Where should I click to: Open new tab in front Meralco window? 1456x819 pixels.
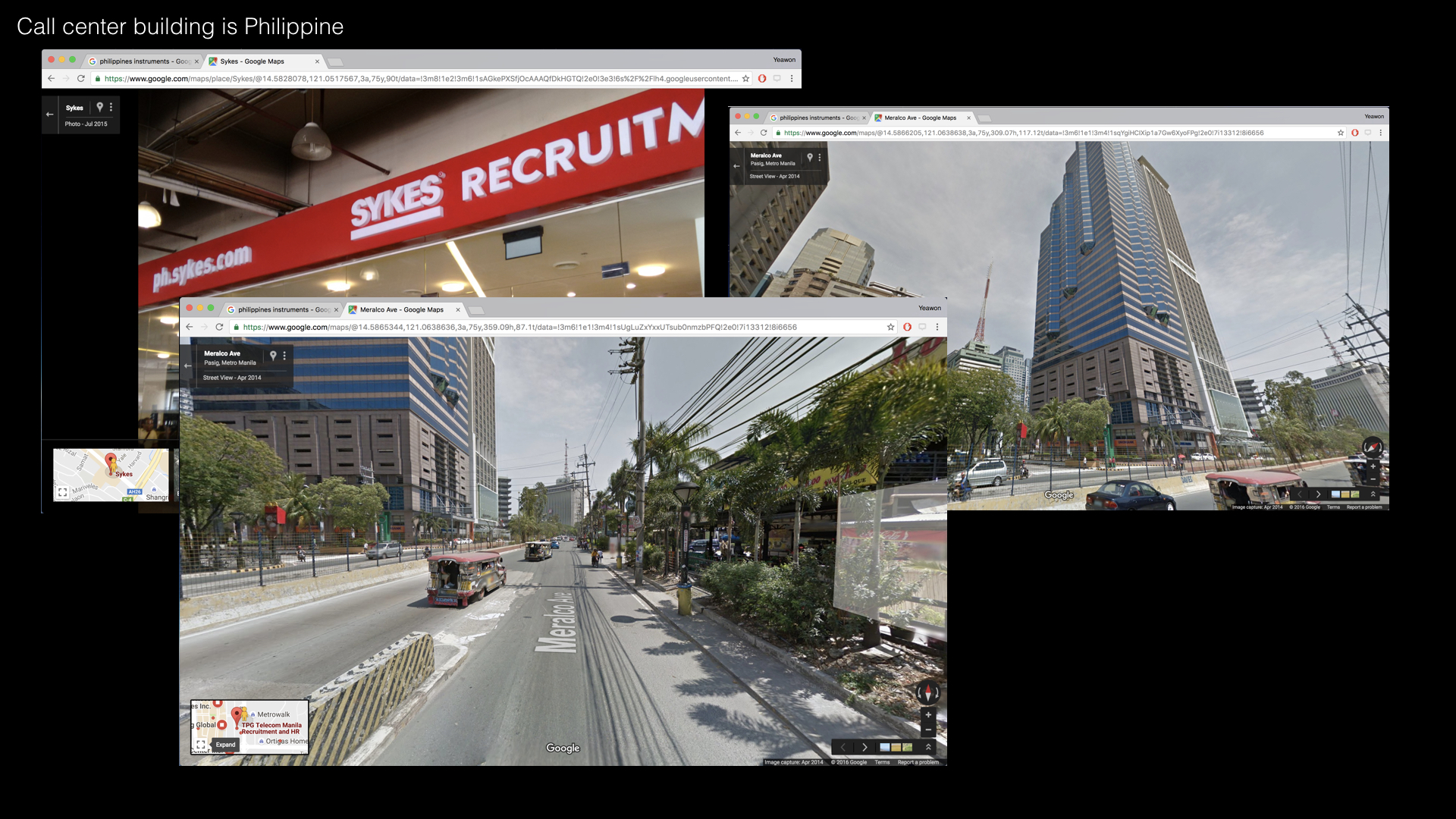476,310
